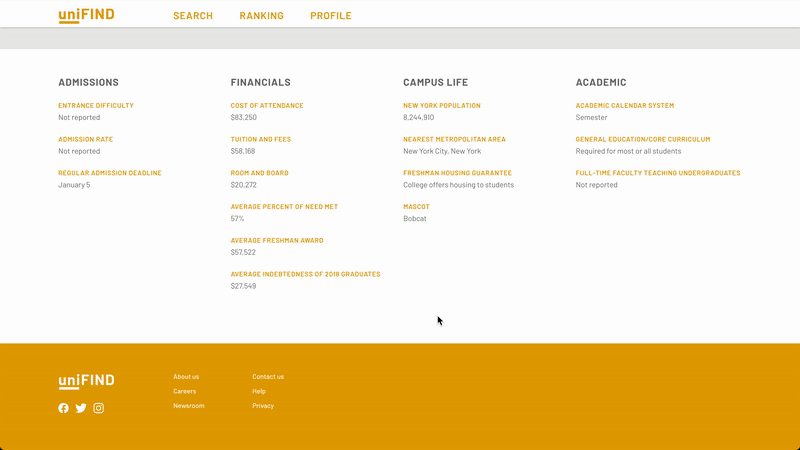The image size is (800, 450).
Task: Click GENERAL EDUCATION/CORE CURRICULUM label
Action: (x=643, y=139)
